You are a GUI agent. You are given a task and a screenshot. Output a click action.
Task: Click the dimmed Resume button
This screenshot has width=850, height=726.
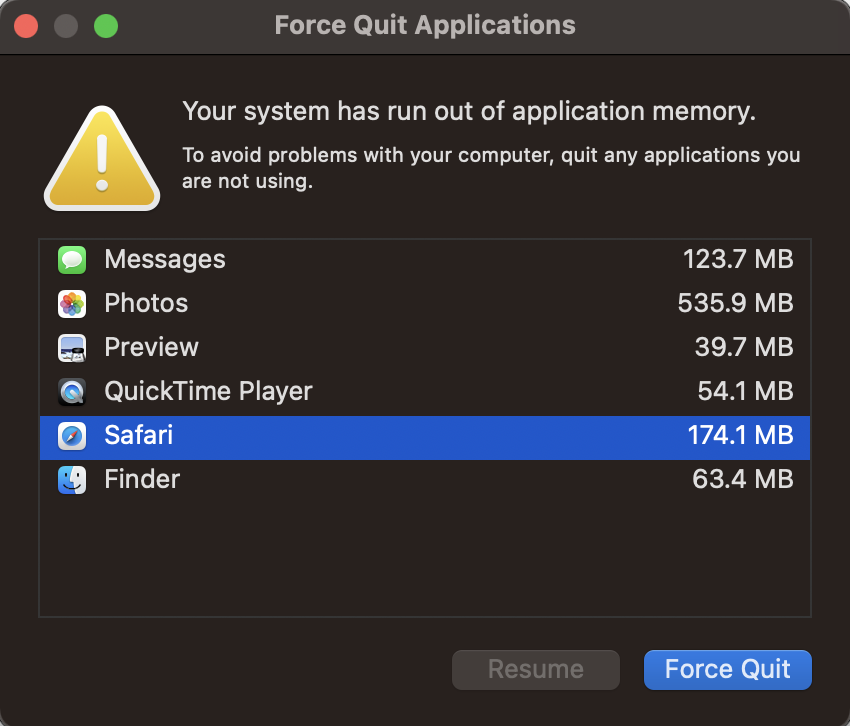[536, 670]
